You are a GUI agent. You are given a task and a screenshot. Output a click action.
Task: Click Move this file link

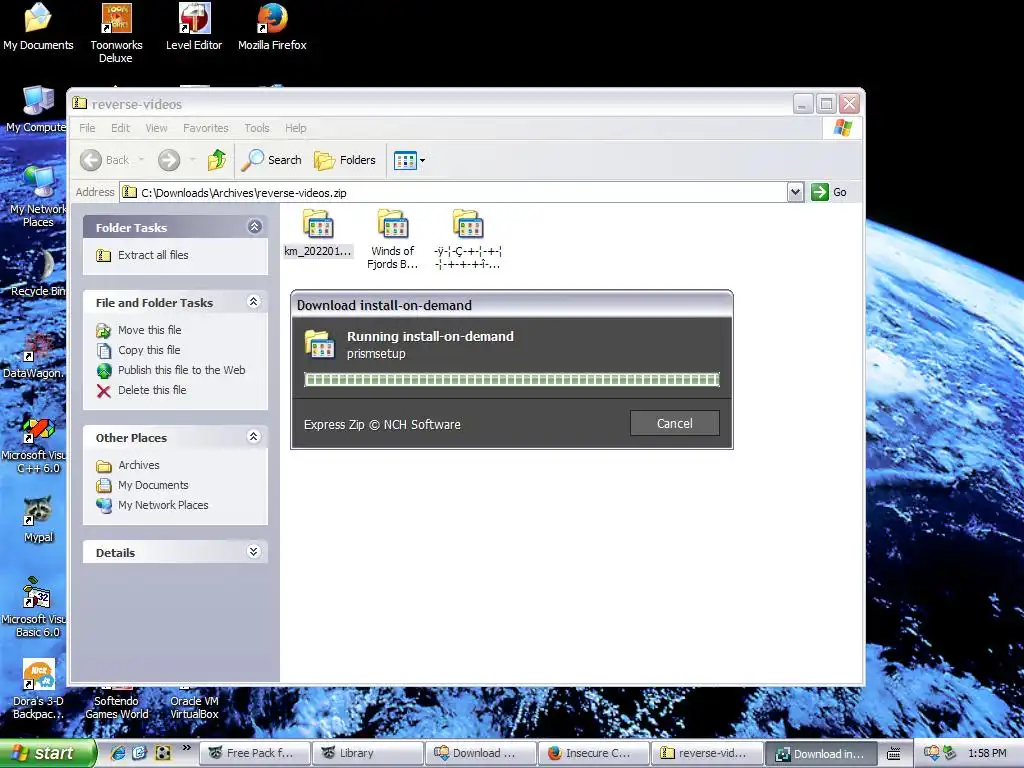point(138,330)
